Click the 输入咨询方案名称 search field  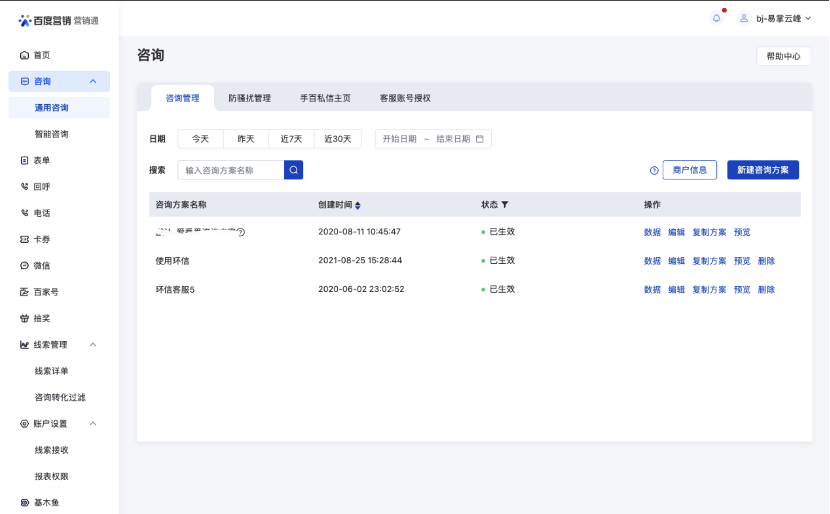pos(231,170)
